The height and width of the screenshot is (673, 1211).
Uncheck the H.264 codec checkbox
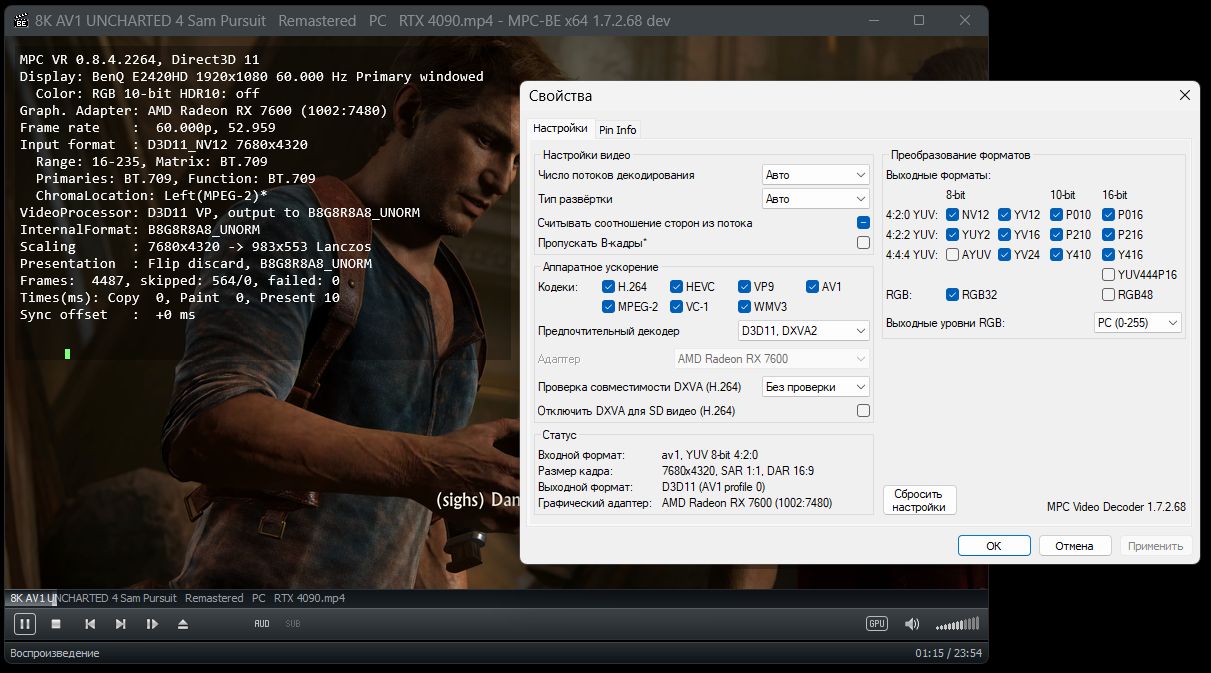pos(609,287)
